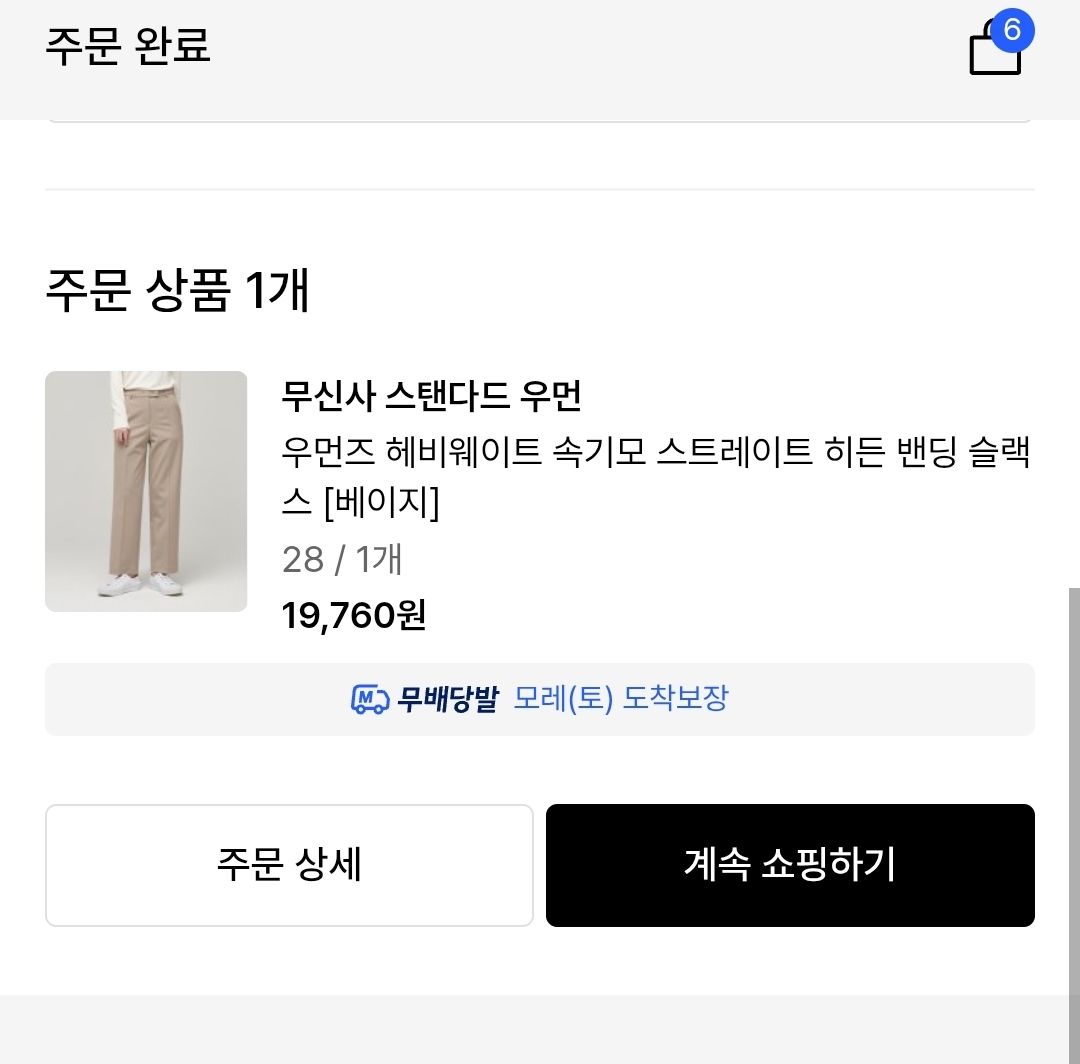Open the shopping bag cart icon
Screen dimensions: 1080x1064
[995, 52]
